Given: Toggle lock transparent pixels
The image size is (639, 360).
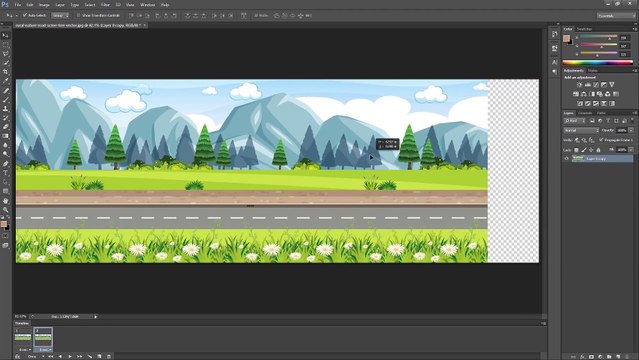Looking at the screenshot, I should [576, 150].
